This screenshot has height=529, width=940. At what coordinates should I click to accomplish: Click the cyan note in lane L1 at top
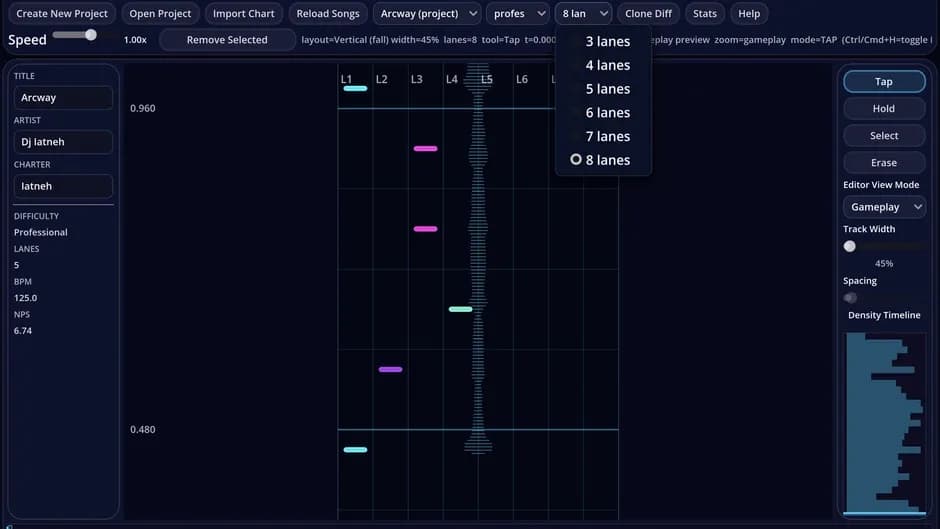coord(355,89)
